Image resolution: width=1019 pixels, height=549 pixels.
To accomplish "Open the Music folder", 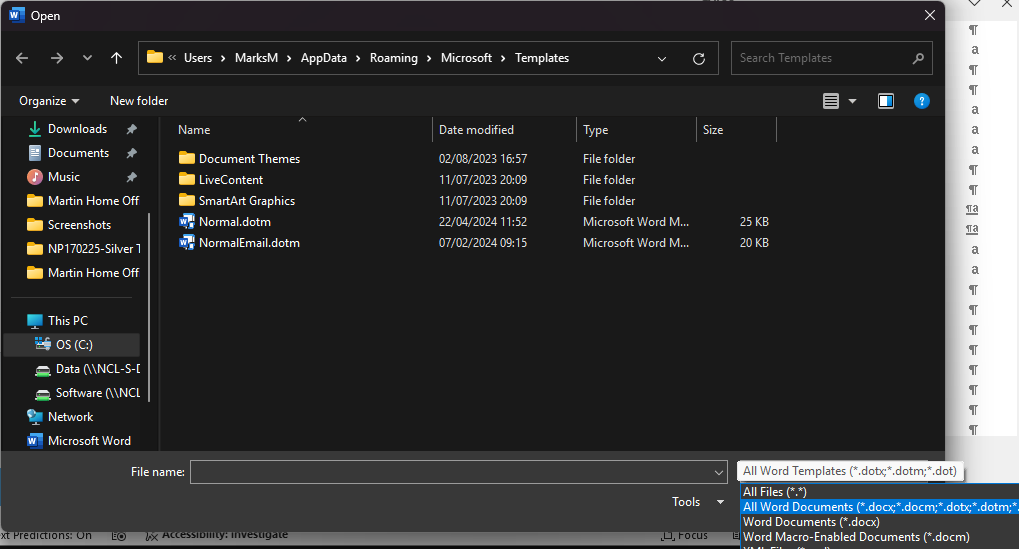I will (64, 177).
